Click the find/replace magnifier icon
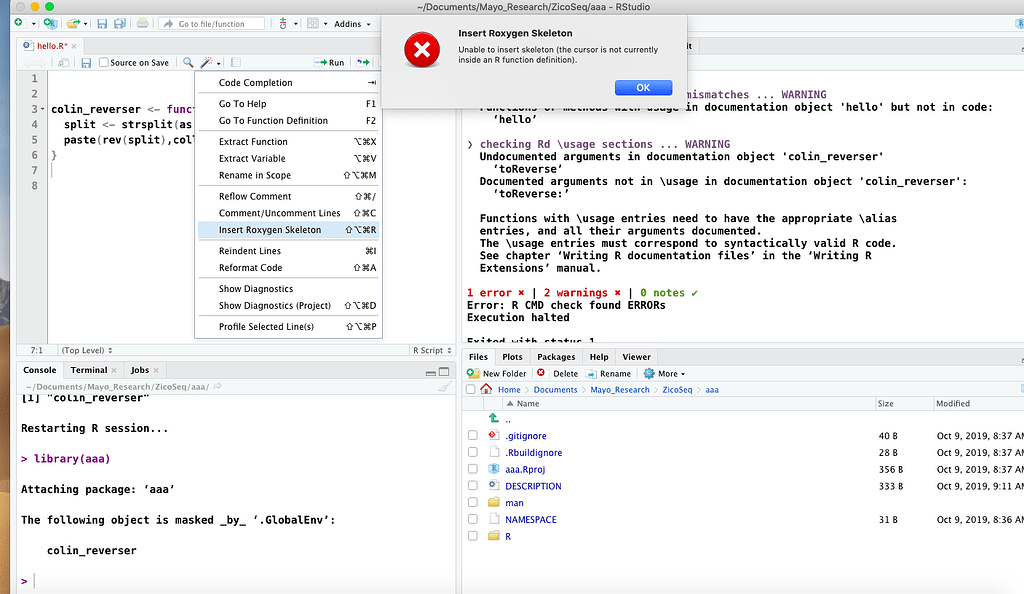Screen dimensions: 1024x594 [x=188, y=63]
